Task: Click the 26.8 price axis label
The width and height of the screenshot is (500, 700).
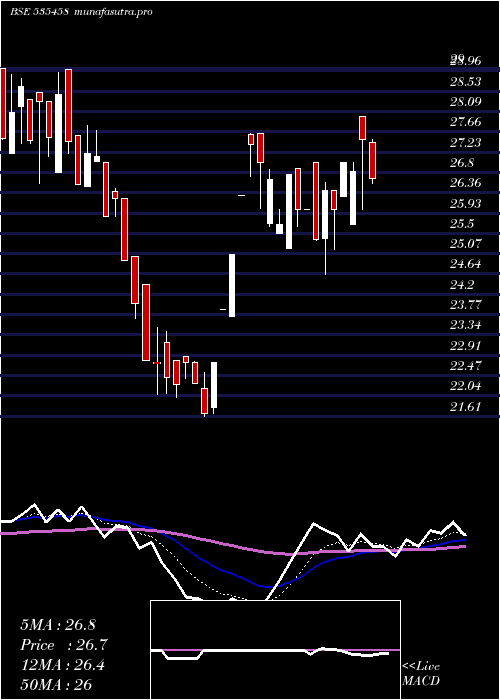Action: [x=462, y=163]
